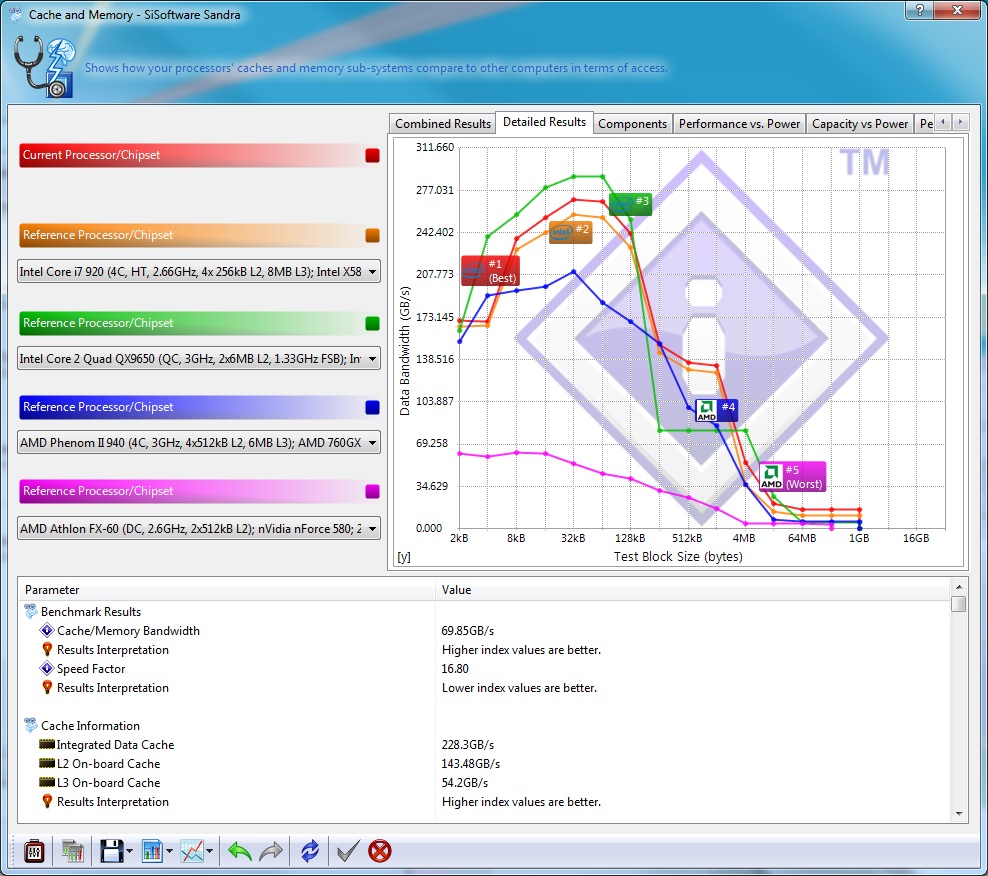Click the #5 (Worst) AMD chart marker
The image size is (988, 876).
click(792, 476)
